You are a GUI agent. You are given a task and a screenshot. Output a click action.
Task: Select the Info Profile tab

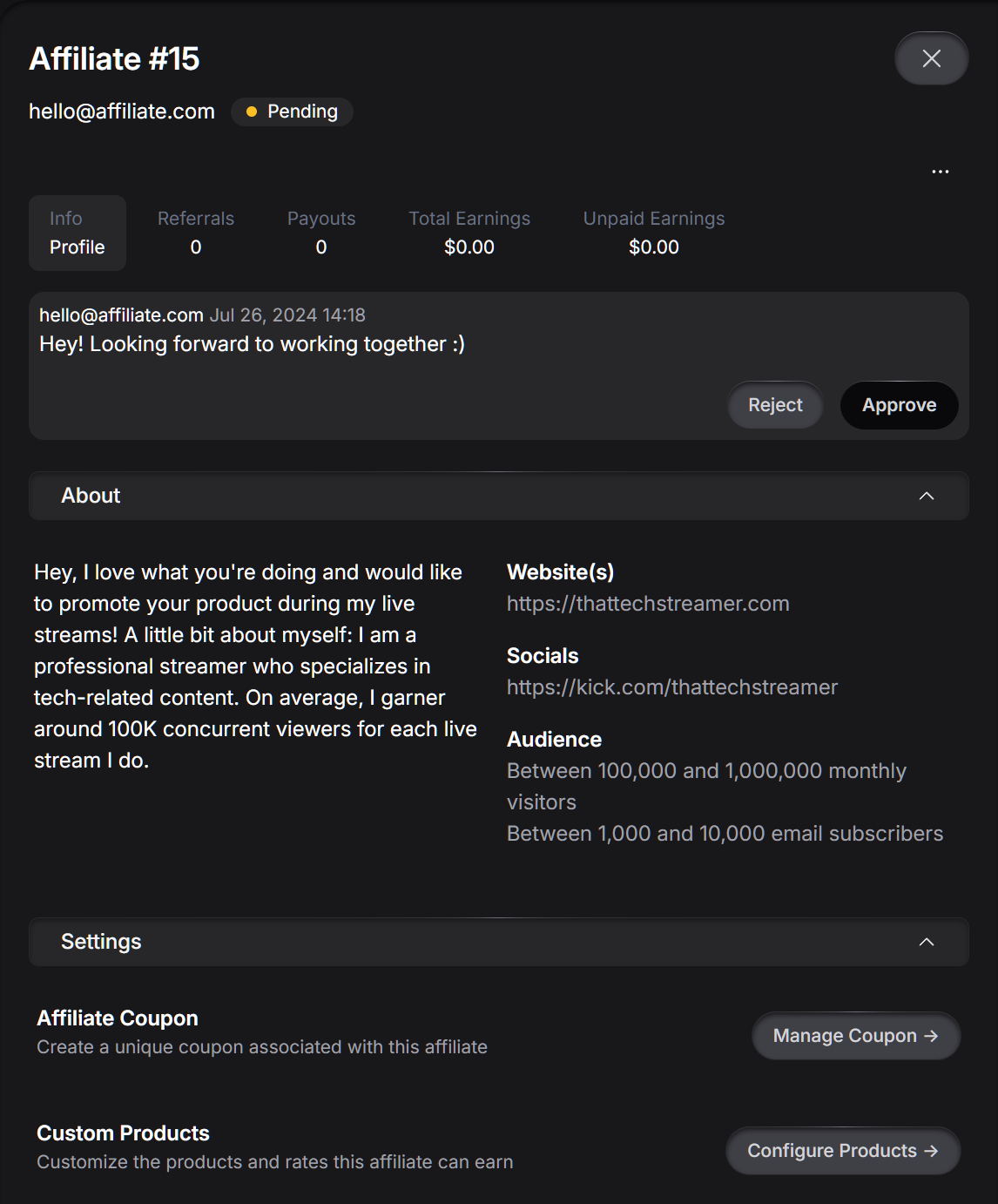pyautogui.click(x=78, y=233)
